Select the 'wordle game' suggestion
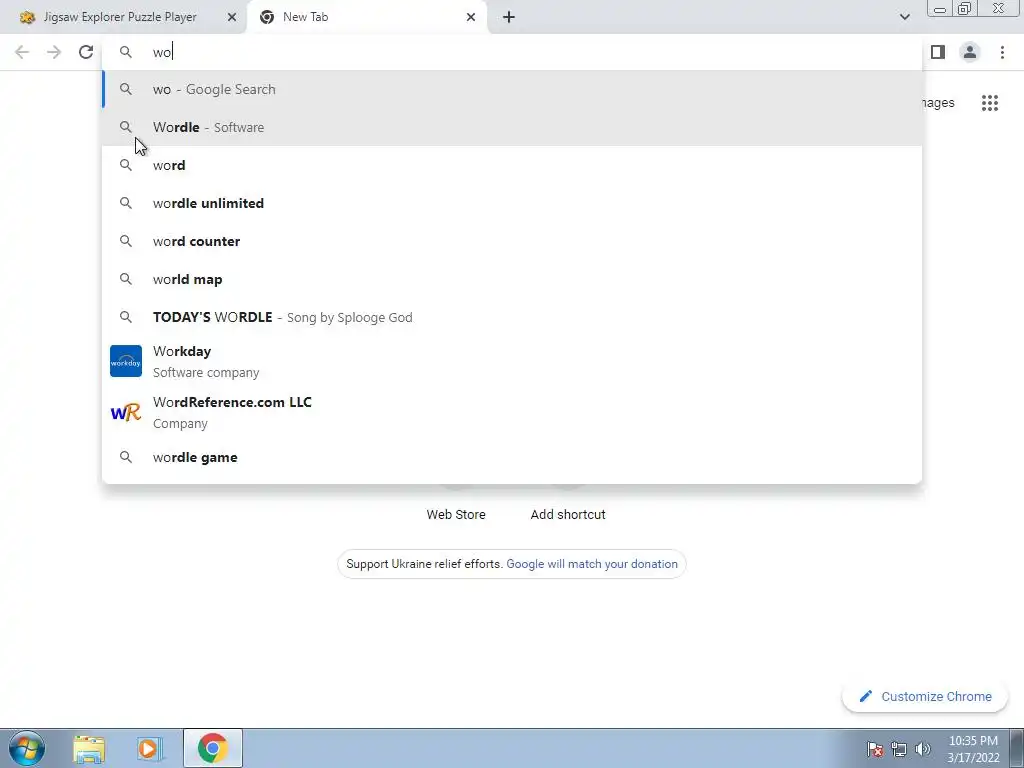The height and width of the screenshot is (768, 1024). pyautogui.click(x=512, y=457)
